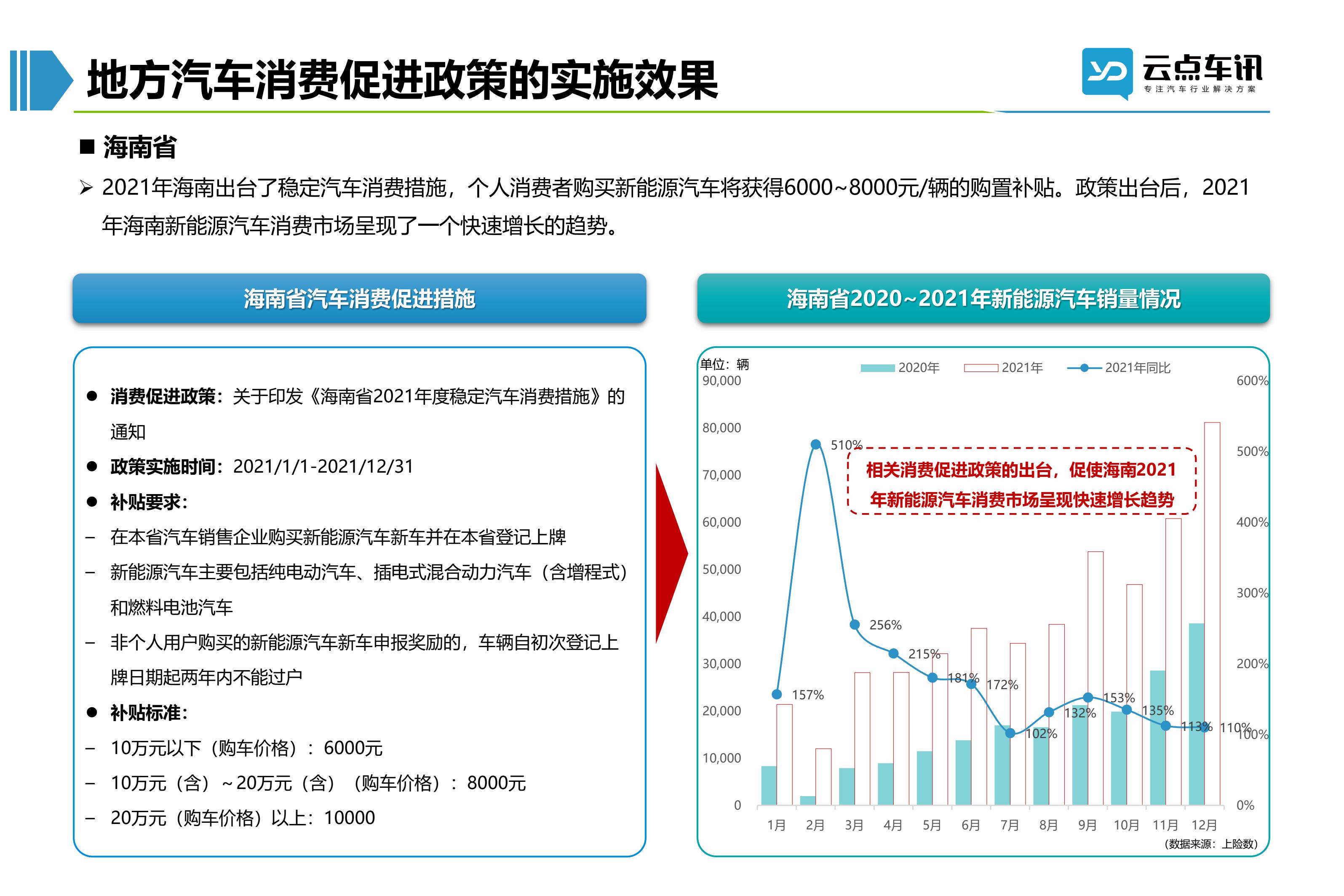Click the red arrow between the panels
The width and height of the screenshot is (1344, 896).
point(672,553)
